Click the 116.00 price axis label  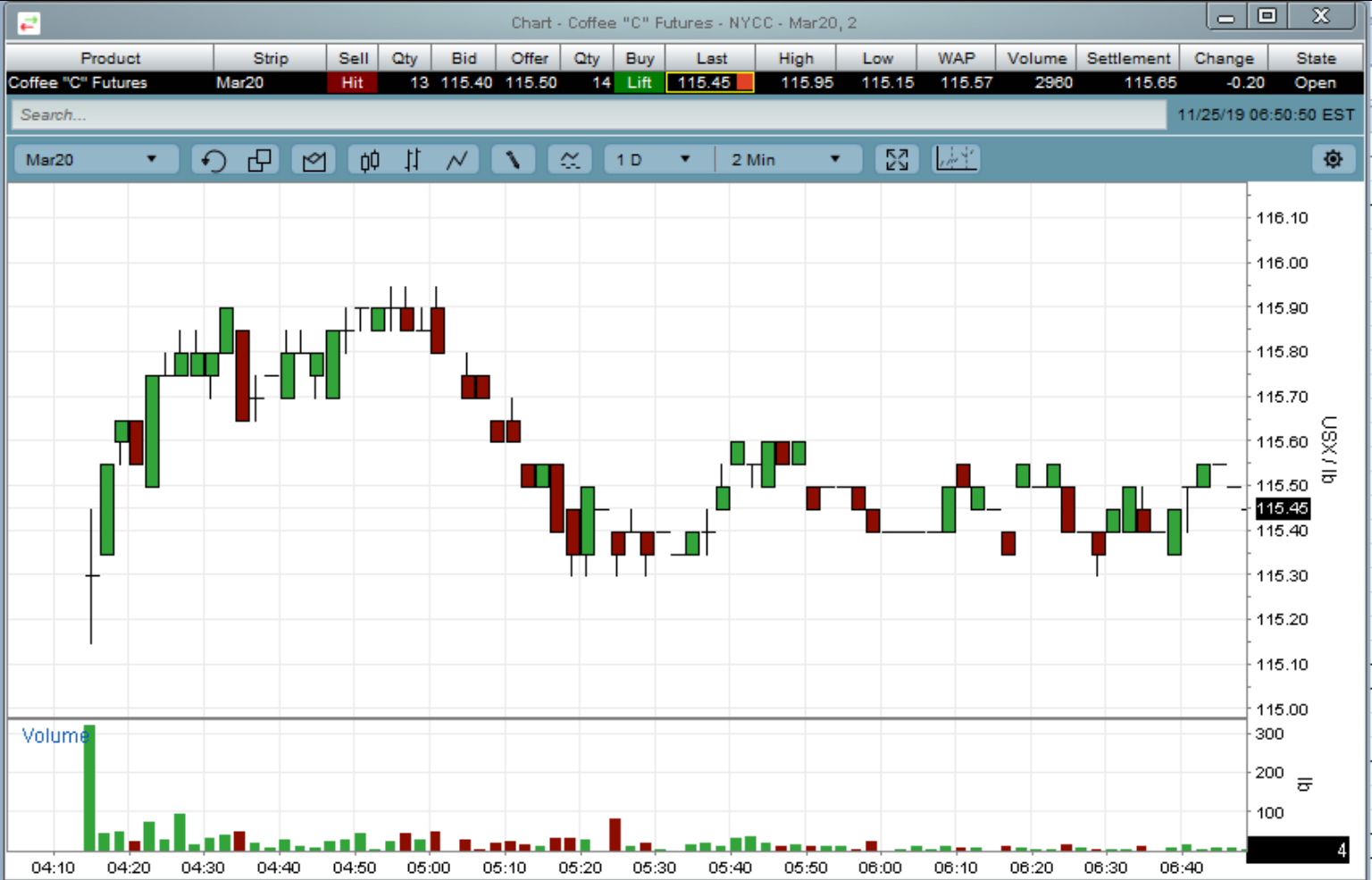click(x=1282, y=263)
